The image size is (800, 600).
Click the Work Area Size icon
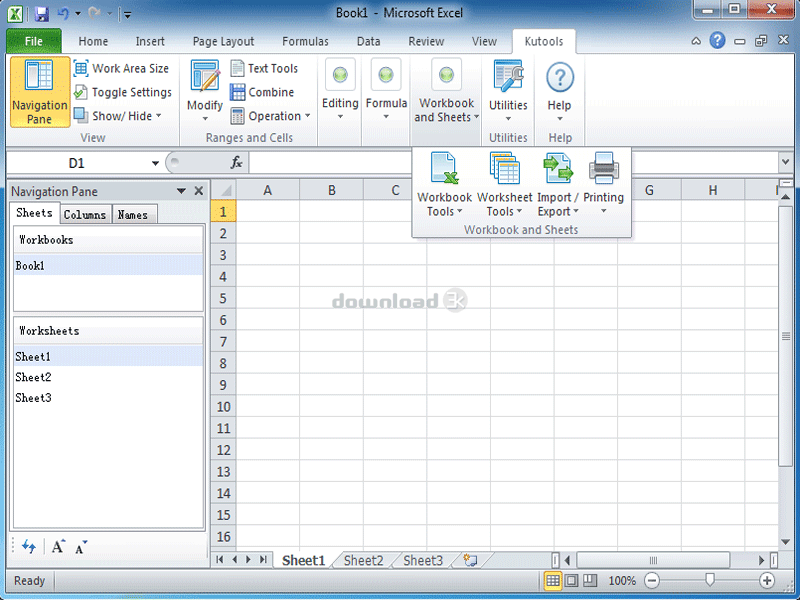(81, 68)
